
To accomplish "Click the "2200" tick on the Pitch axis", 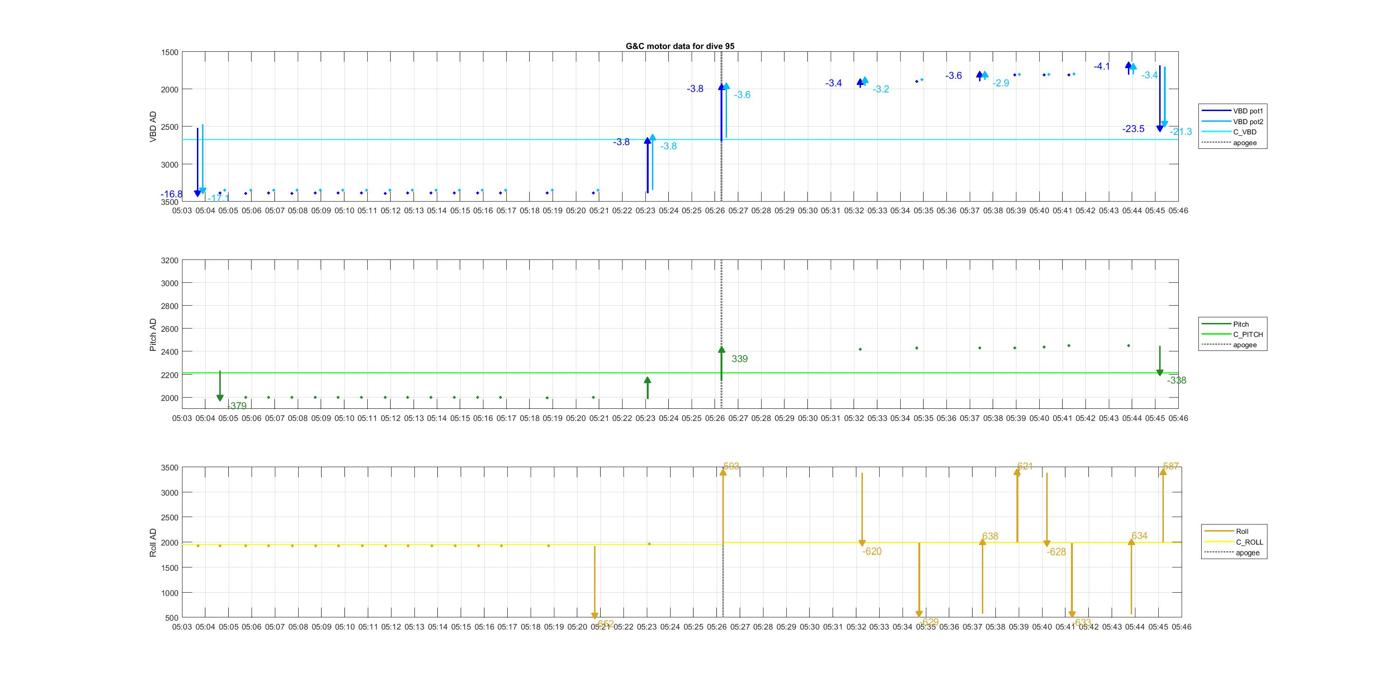I will 170,375.
